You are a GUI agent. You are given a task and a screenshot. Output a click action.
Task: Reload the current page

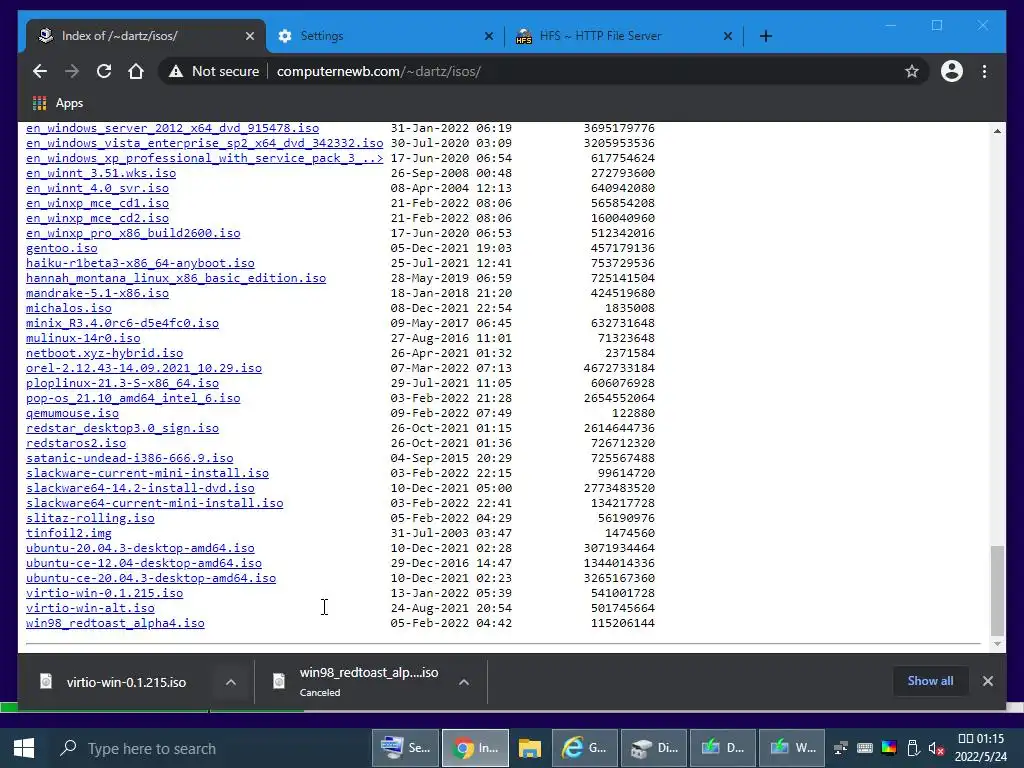pyautogui.click(x=104, y=71)
